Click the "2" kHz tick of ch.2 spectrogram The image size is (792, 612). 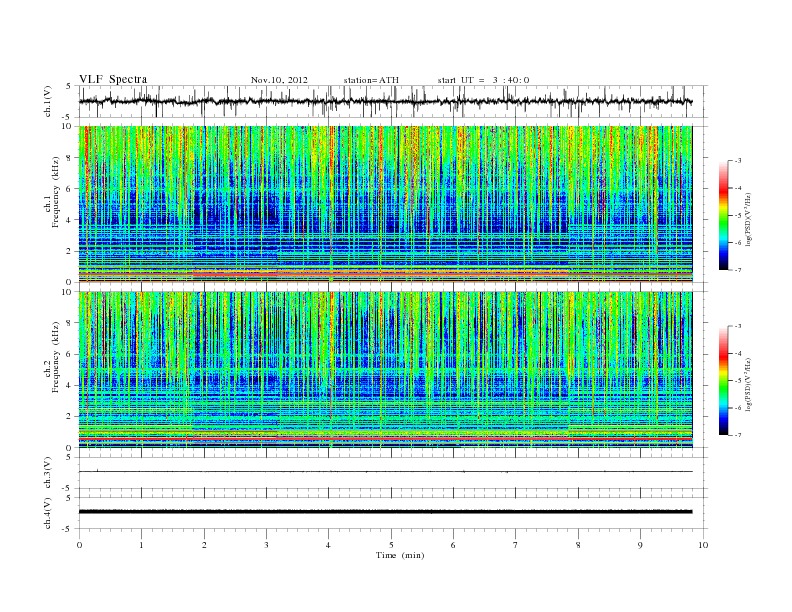pyautogui.click(x=70, y=417)
